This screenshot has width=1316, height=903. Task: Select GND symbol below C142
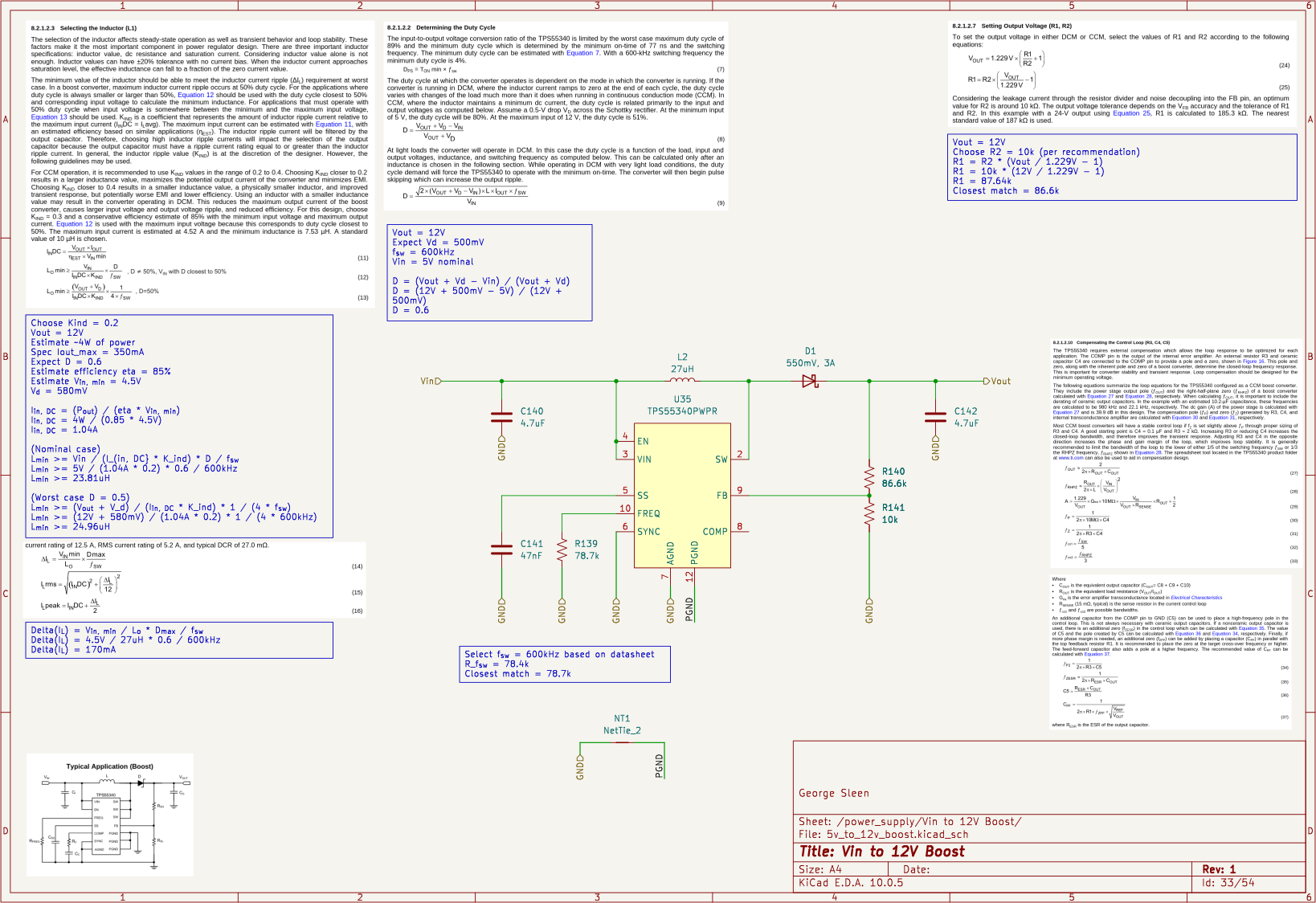click(x=935, y=448)
